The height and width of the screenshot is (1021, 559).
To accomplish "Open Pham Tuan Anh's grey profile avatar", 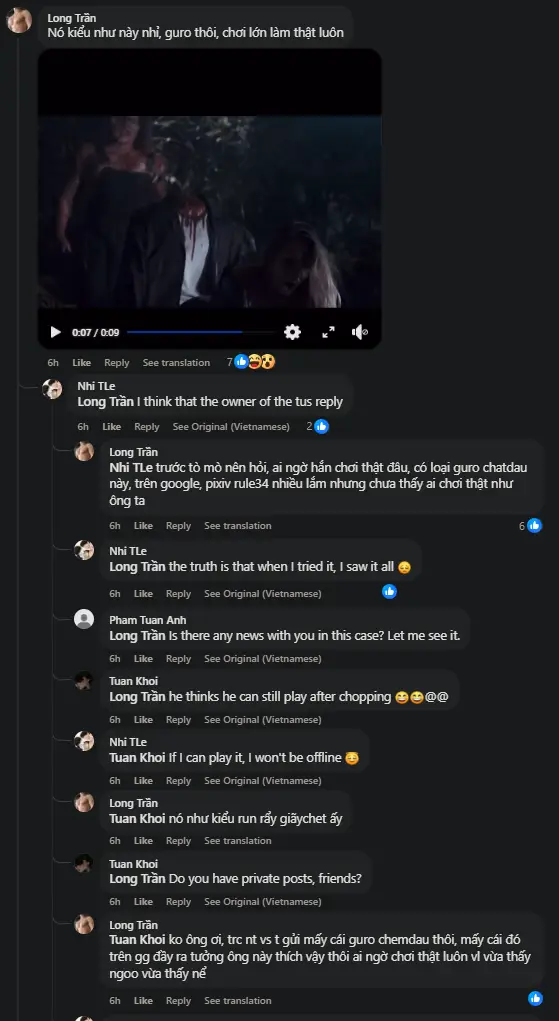I will (x=84, y=619).
